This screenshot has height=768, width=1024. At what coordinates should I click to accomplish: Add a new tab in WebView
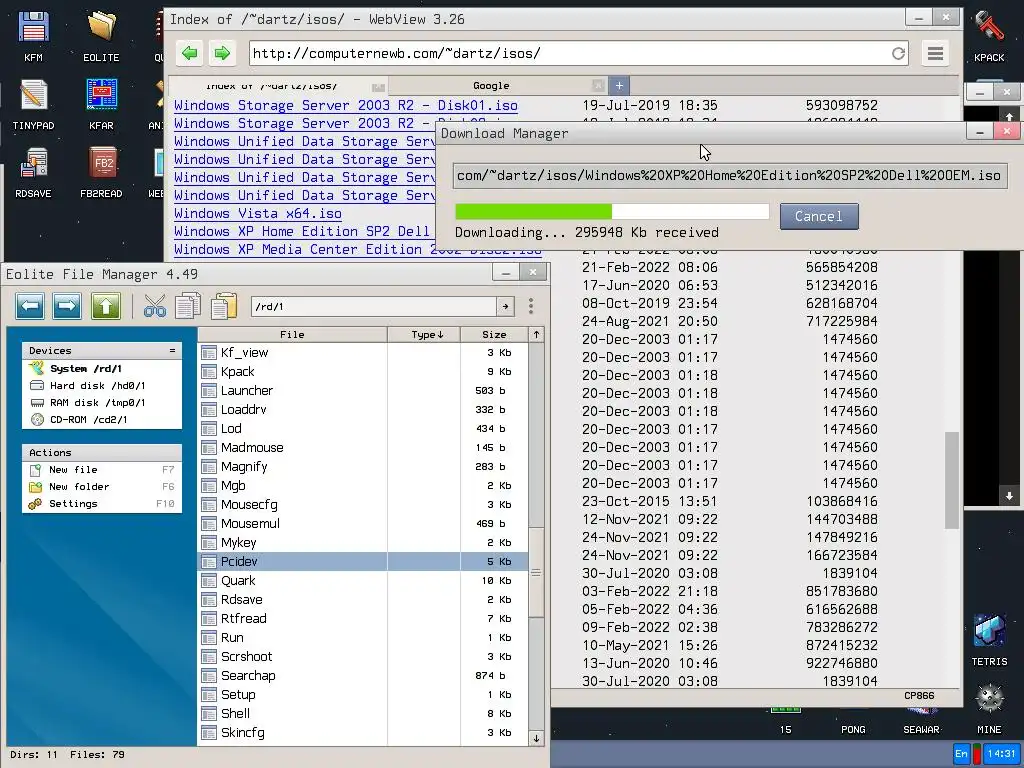pyautogui.click(x=619, y=86)
